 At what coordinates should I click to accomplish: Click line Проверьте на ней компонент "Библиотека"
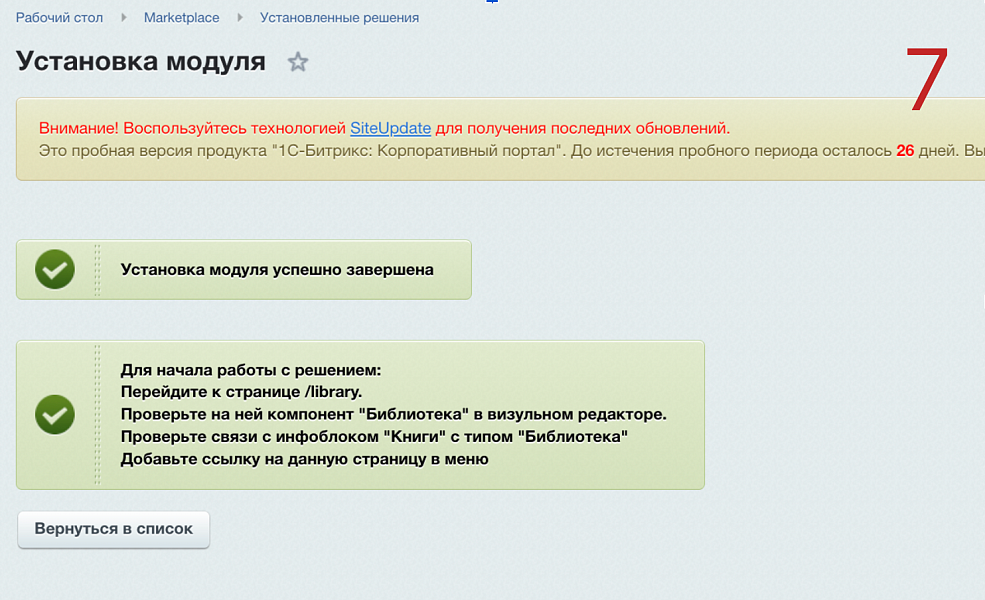[x=393, y=414]
